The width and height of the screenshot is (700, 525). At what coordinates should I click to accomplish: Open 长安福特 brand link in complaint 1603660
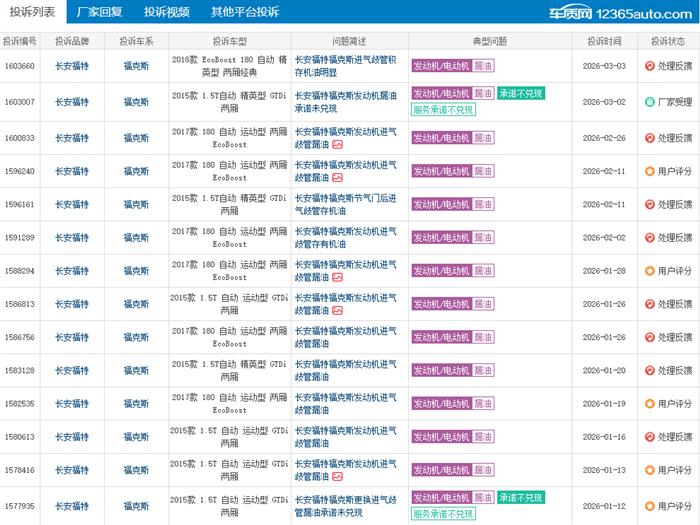pyautogui.click(x=71, y=66)
